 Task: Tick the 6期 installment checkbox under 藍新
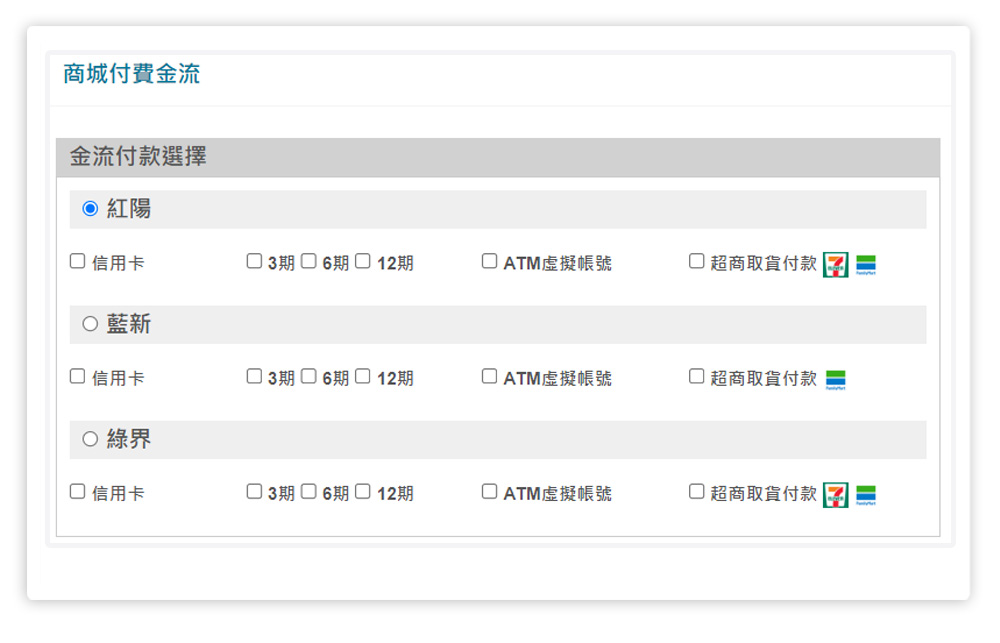pyautogui.click(x=309, y=377)
